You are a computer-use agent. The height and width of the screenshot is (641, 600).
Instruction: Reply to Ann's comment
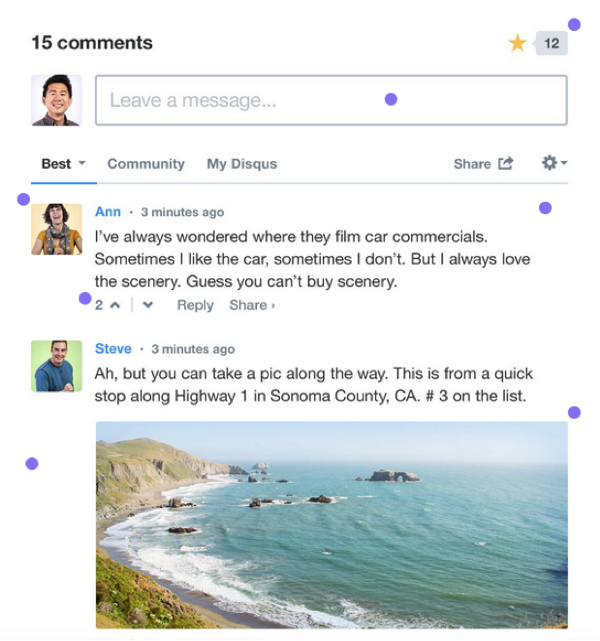(195, 305)
